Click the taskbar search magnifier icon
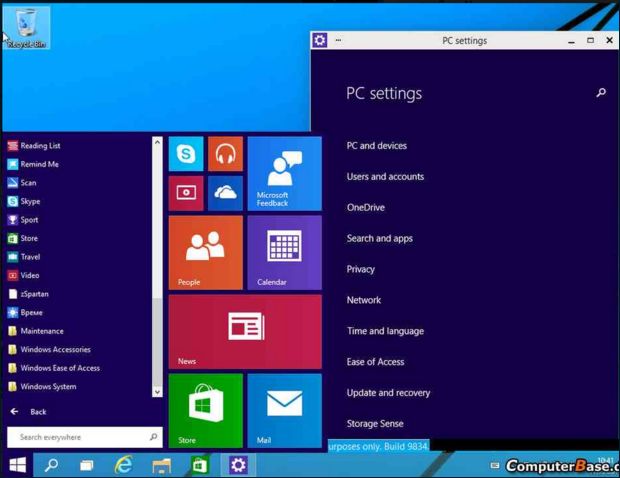 [x=51, y=465]
